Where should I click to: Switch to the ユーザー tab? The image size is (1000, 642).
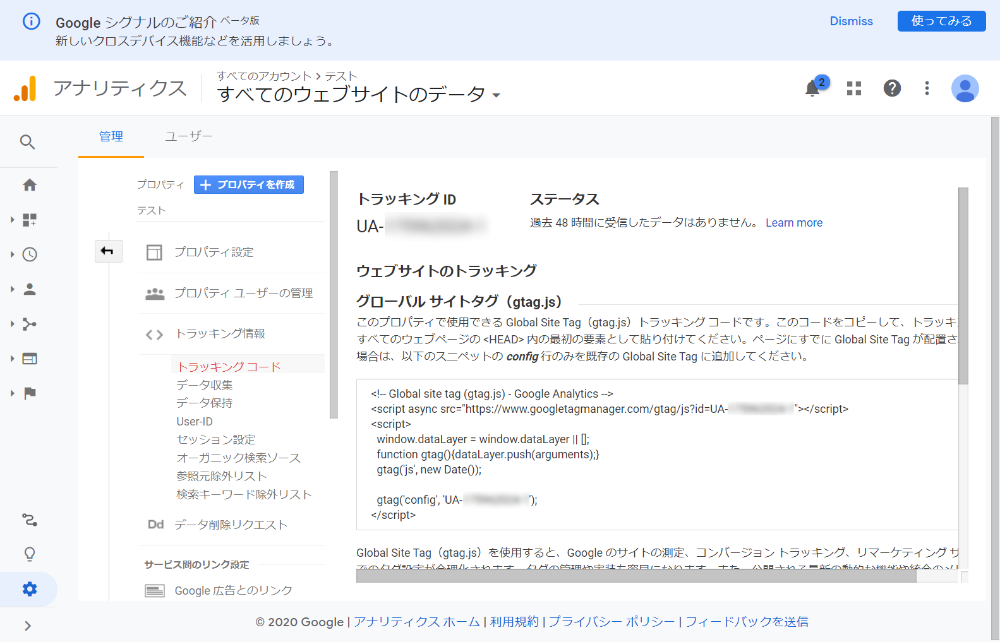(x=189, y=136)
